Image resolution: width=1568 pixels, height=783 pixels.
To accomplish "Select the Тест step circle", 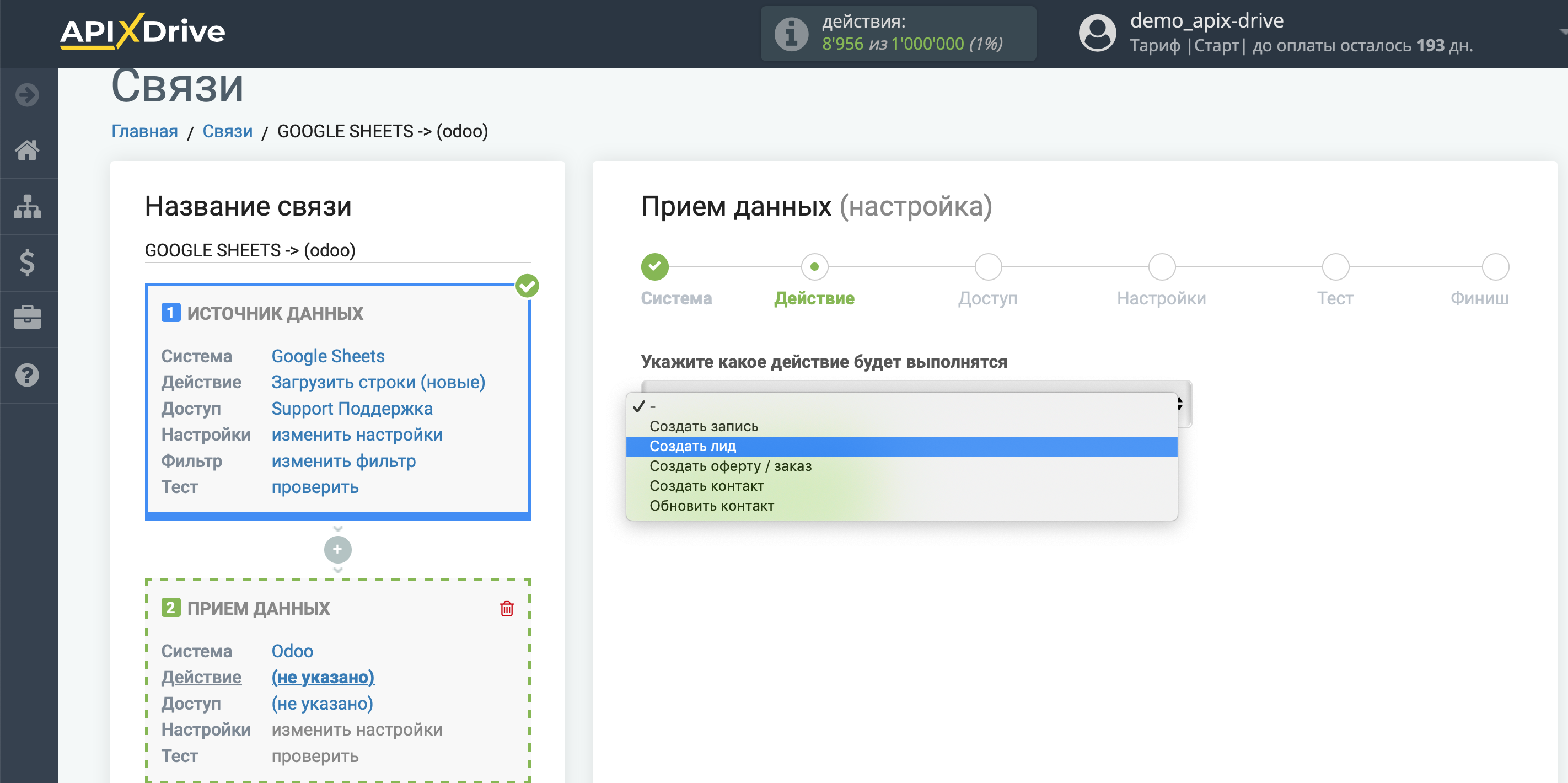I will (1335, 267).
